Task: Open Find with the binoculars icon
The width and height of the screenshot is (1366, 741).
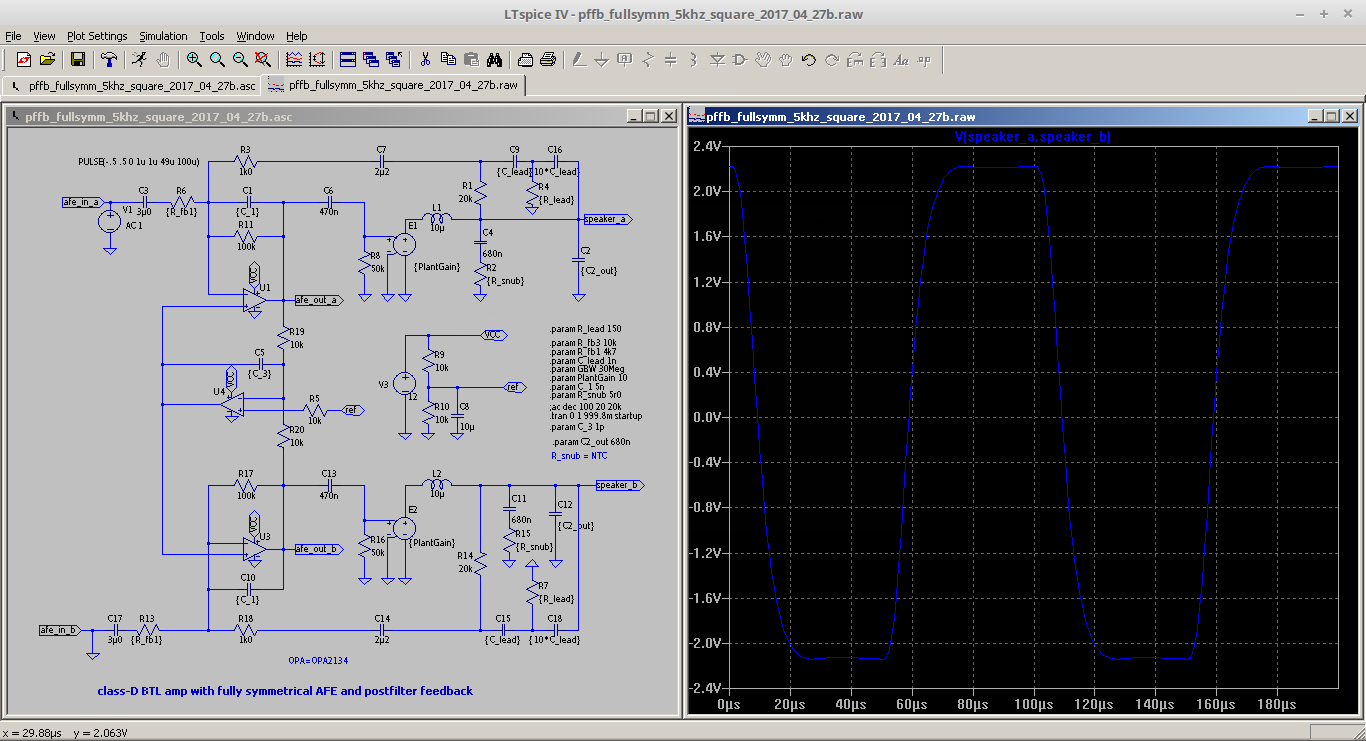Action: [x=494, y=60]
